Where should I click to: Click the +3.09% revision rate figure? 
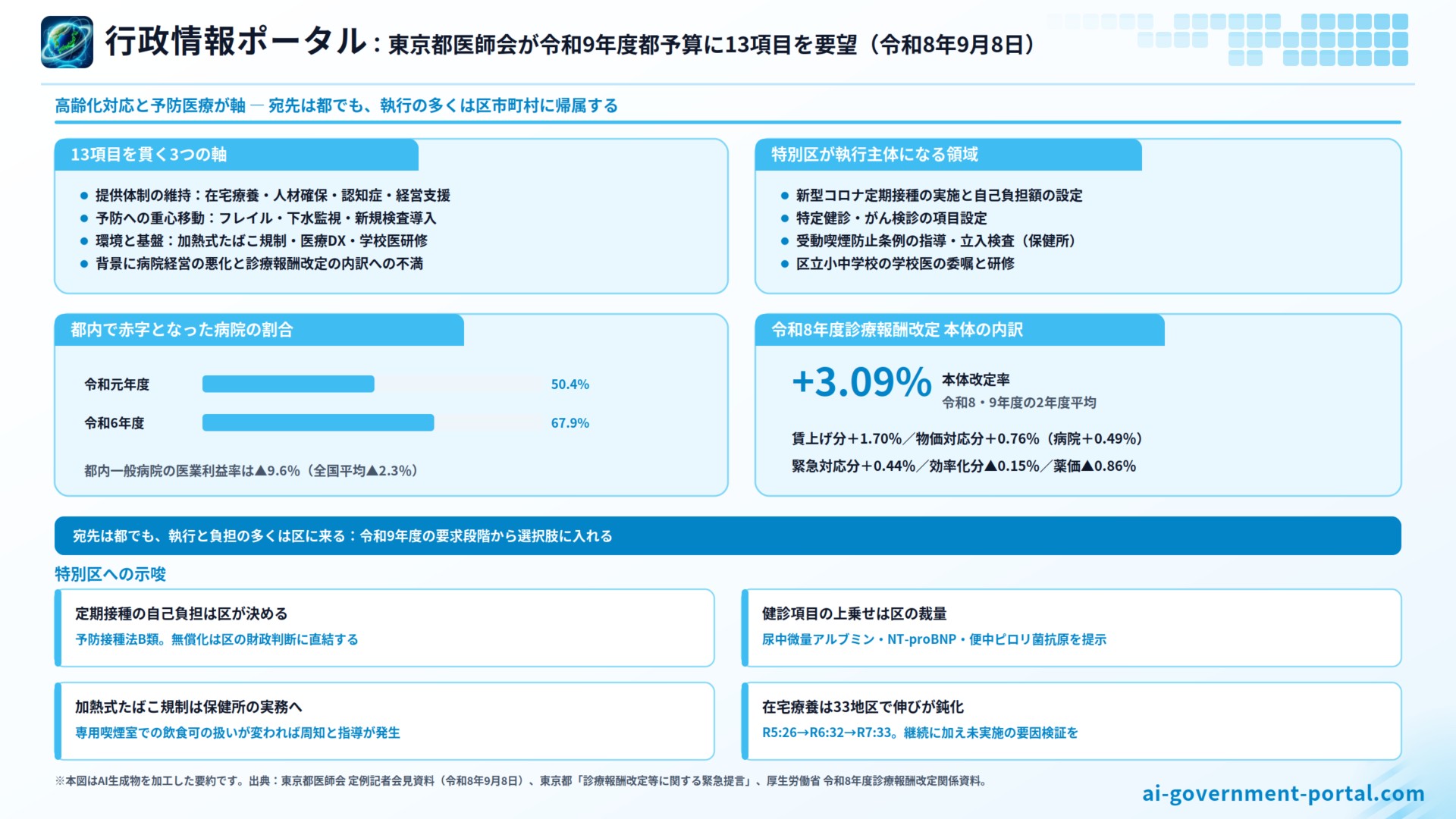point(861,381)
